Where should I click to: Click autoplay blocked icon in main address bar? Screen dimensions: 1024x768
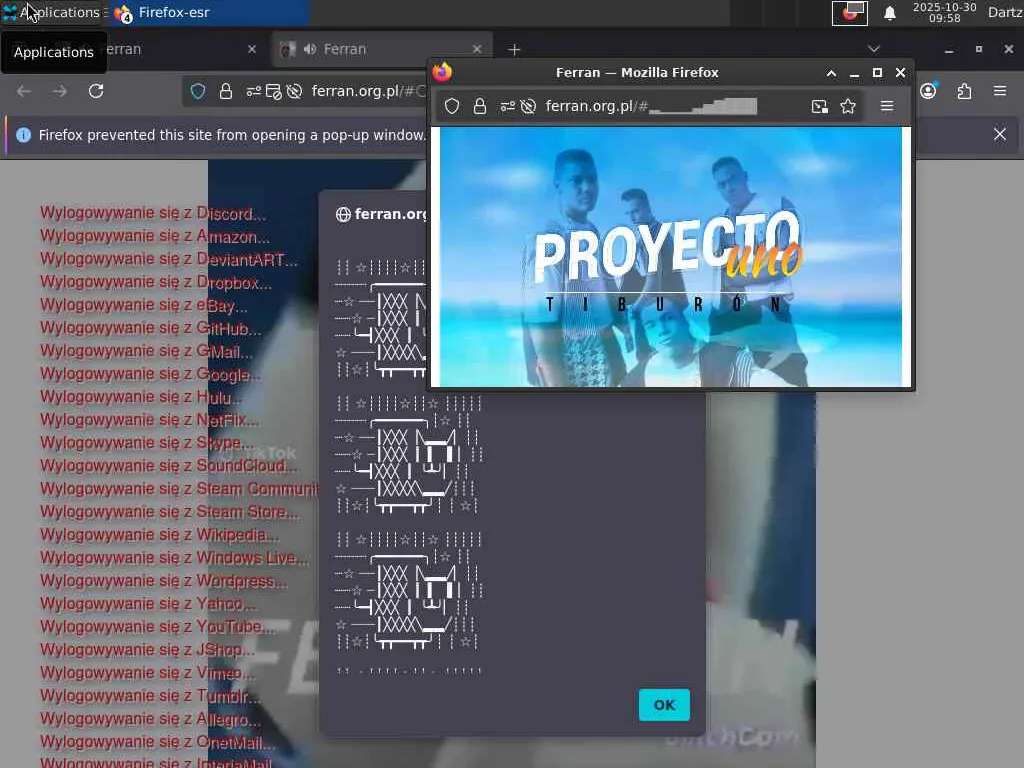295,91
